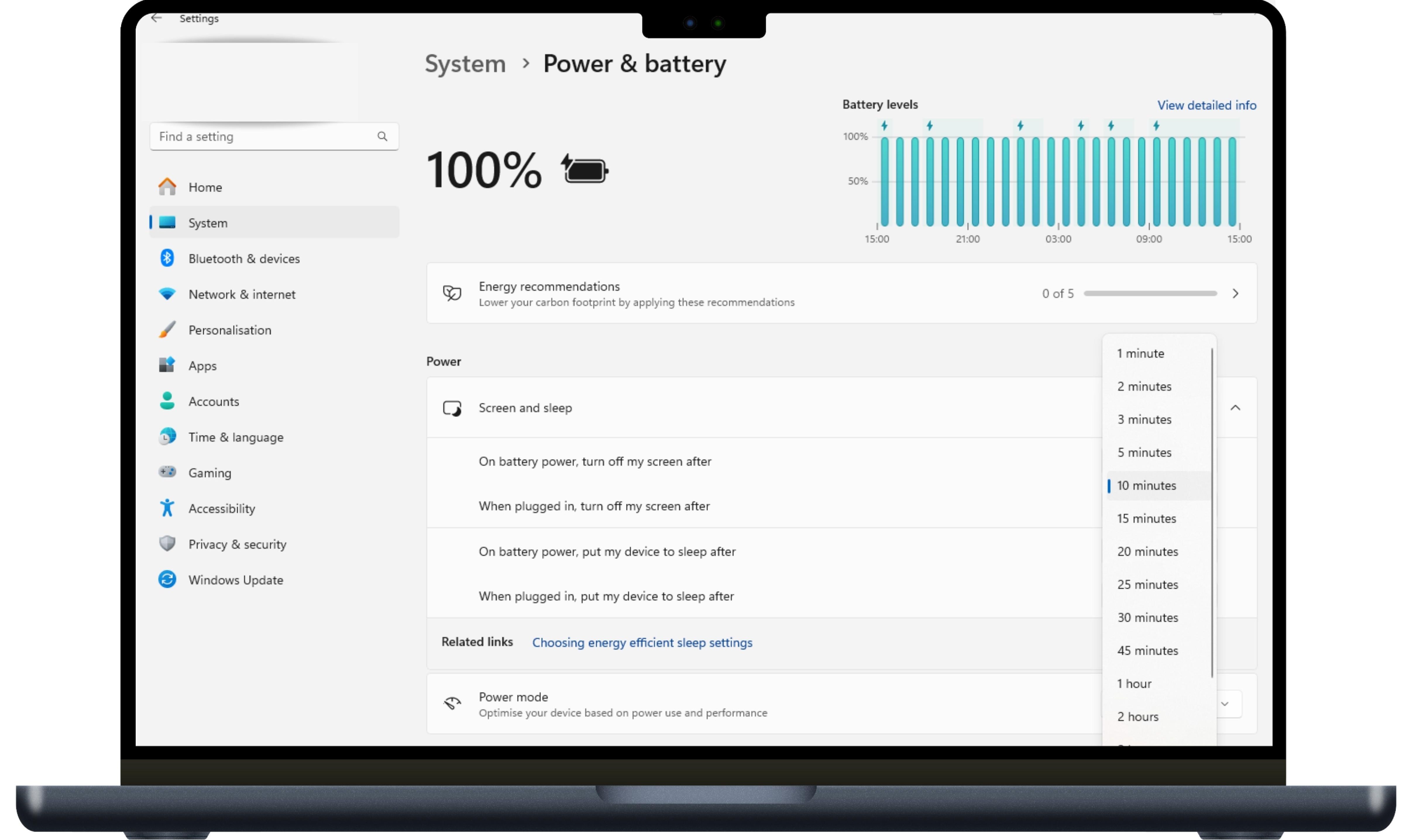Collapse the Screen and sleep section chevron
The width and height of the screenshot is (1413, 840).
1235,408
